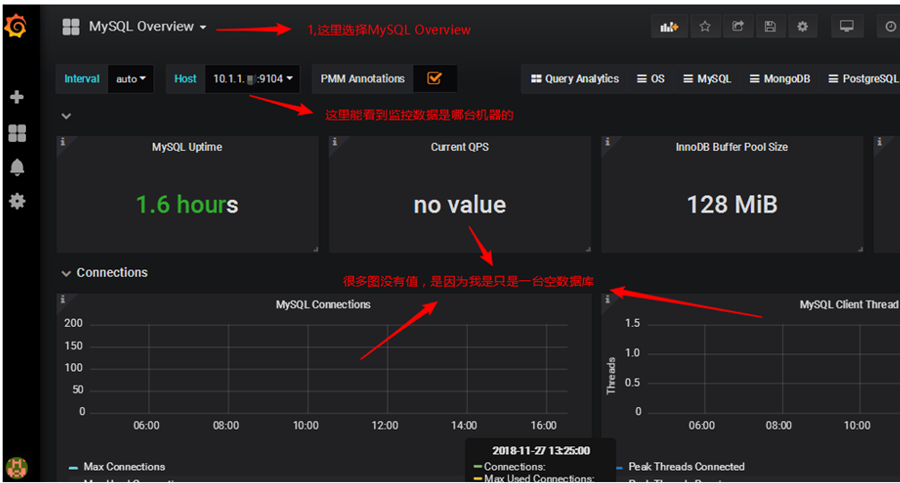Toggle the Max Connections legend series
The image size is (900, 483).
coord(124,466)
